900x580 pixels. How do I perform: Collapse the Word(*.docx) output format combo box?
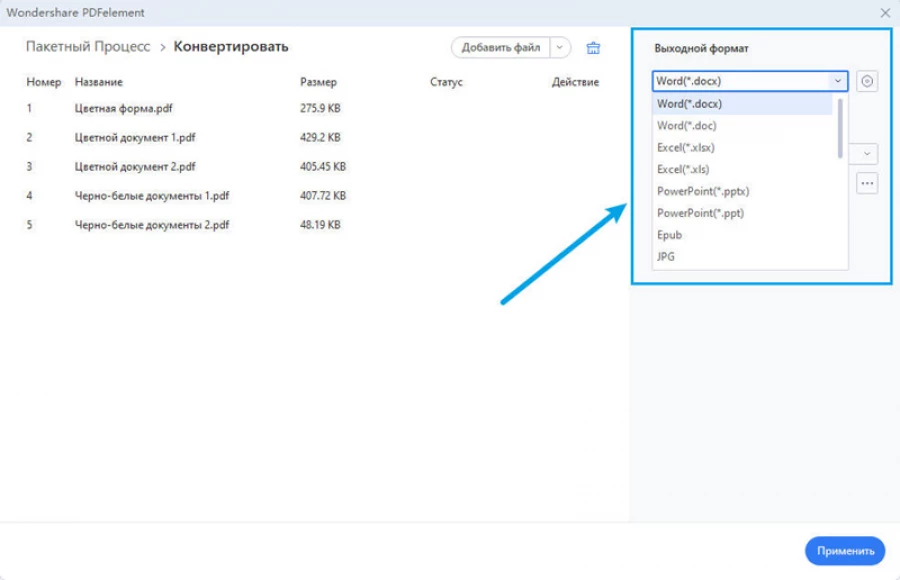point(836,82)
